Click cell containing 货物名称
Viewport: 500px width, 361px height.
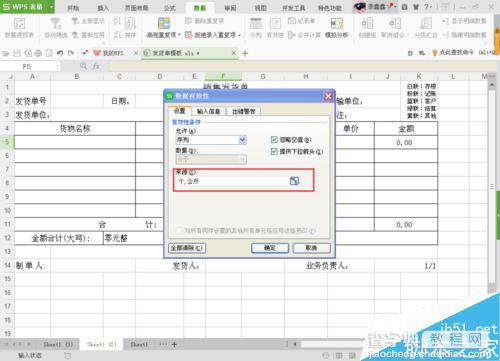[x=75, y=129]
